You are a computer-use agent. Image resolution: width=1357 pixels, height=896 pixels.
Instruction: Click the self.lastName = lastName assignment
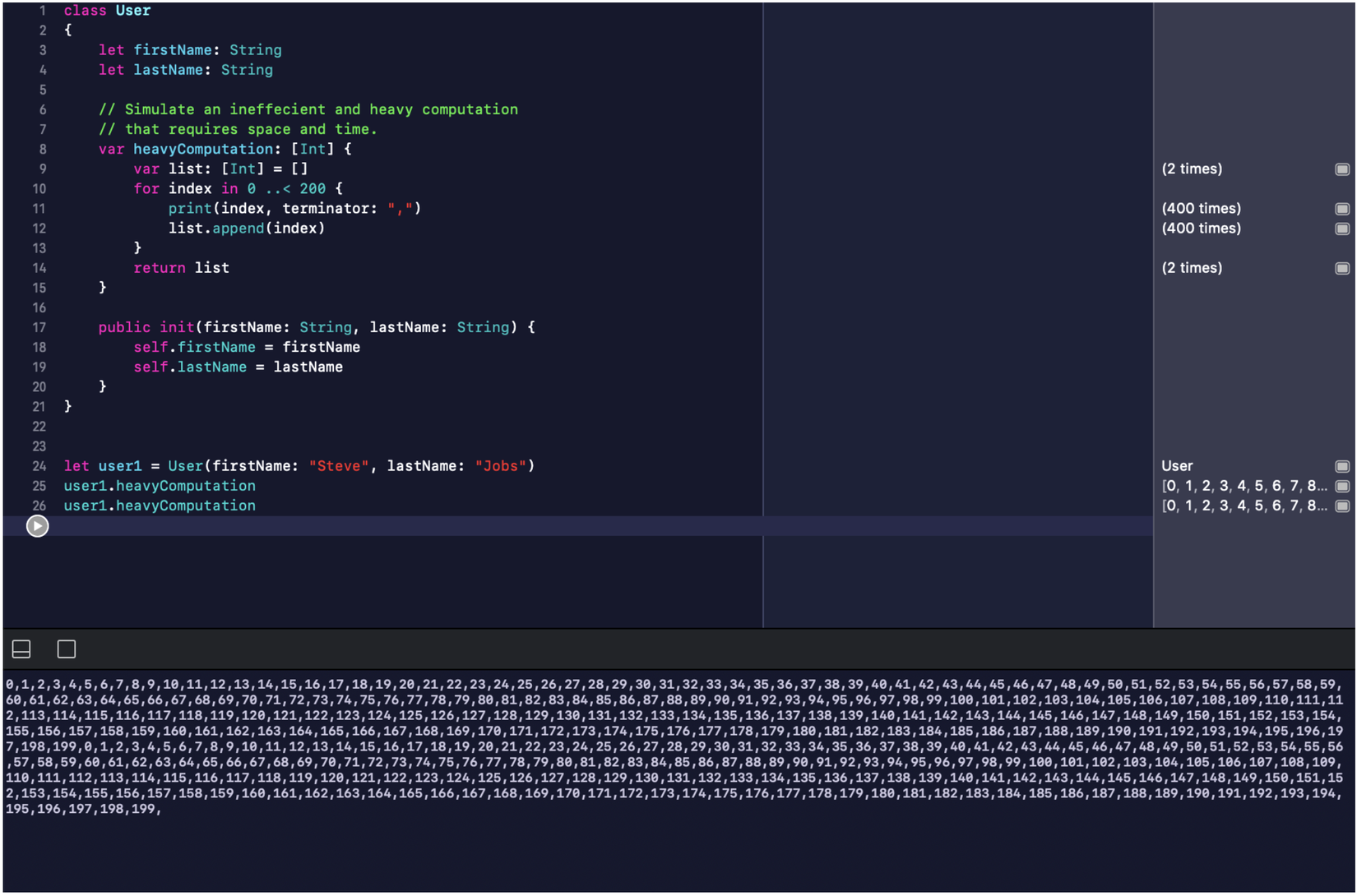coord(239,367)
